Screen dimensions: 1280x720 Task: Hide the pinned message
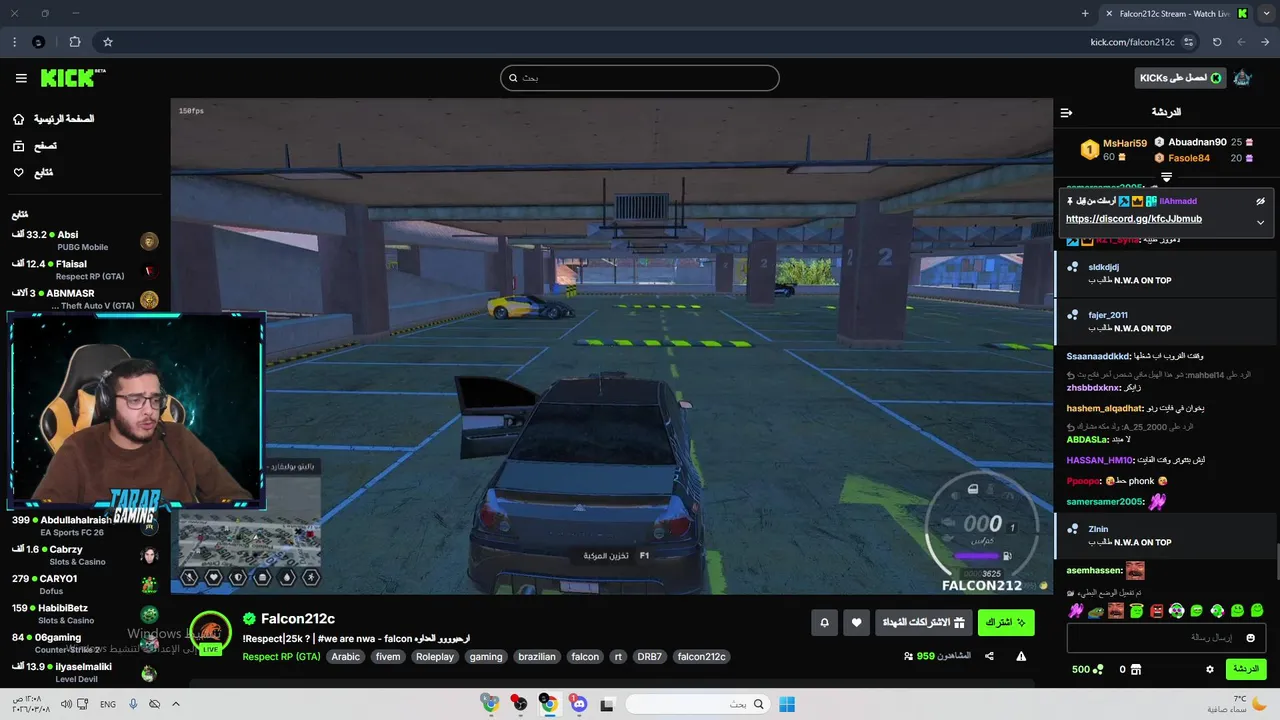pyautogui.click(x=1260, y=201)
